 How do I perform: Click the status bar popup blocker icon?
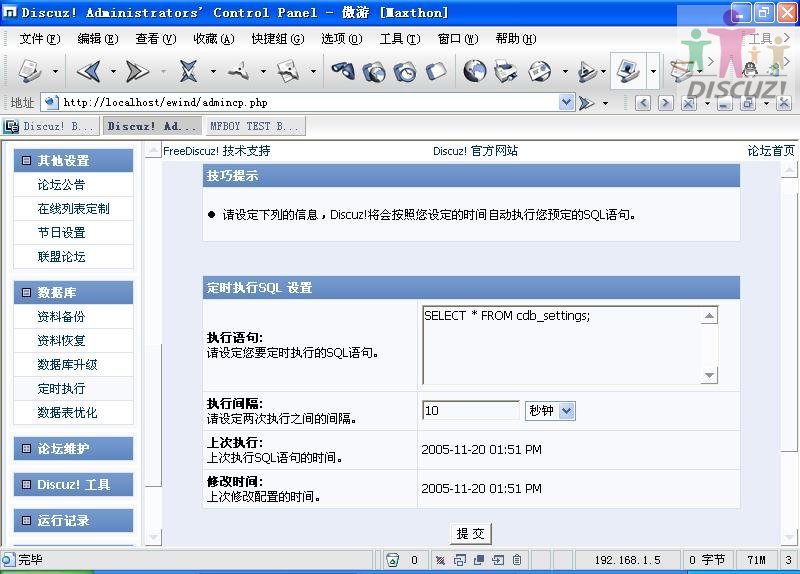pyautogui.click(x=440, y=560)
